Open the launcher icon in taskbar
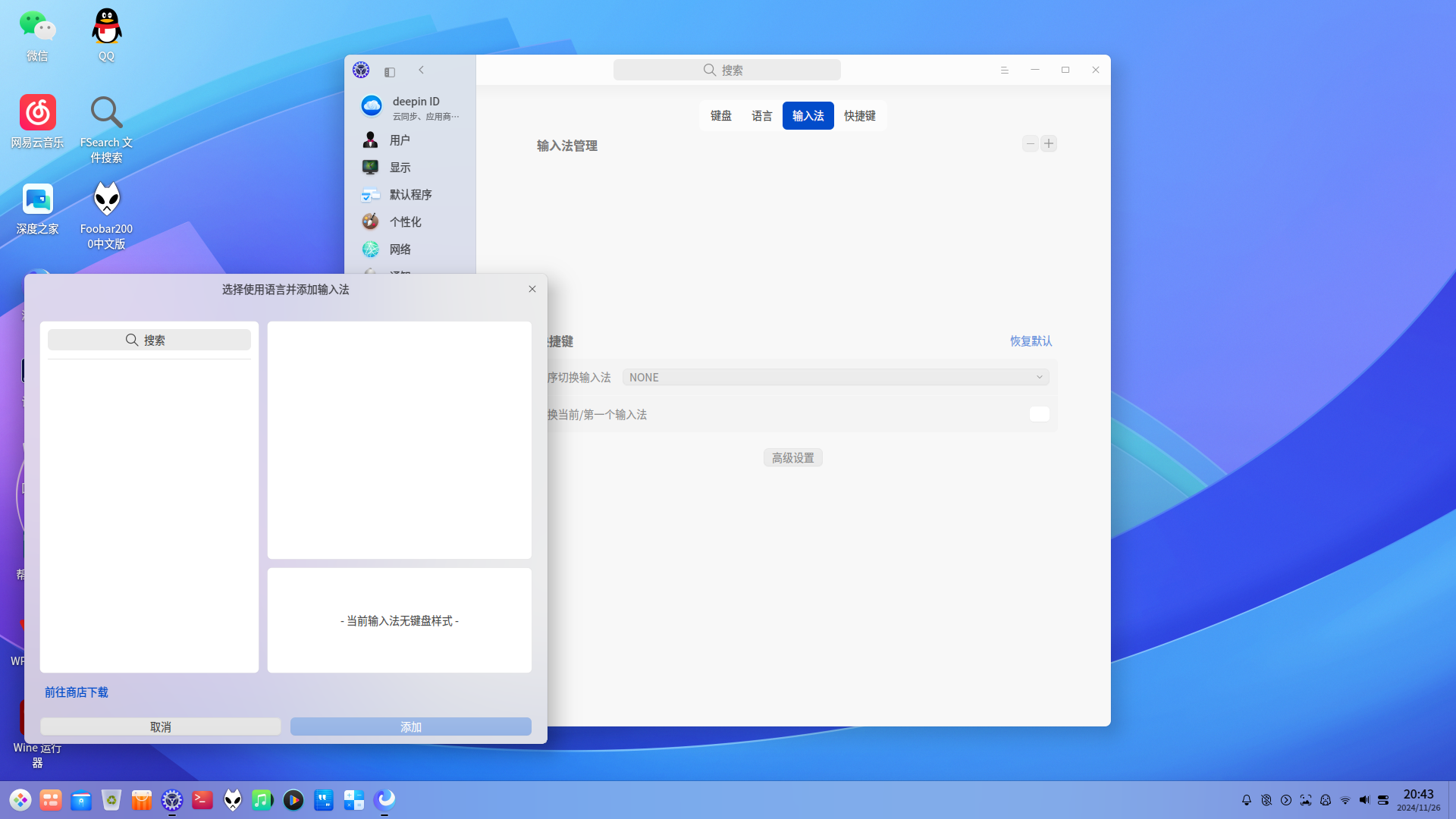This screenshot has width=1456, height=819. click(20, 800)
